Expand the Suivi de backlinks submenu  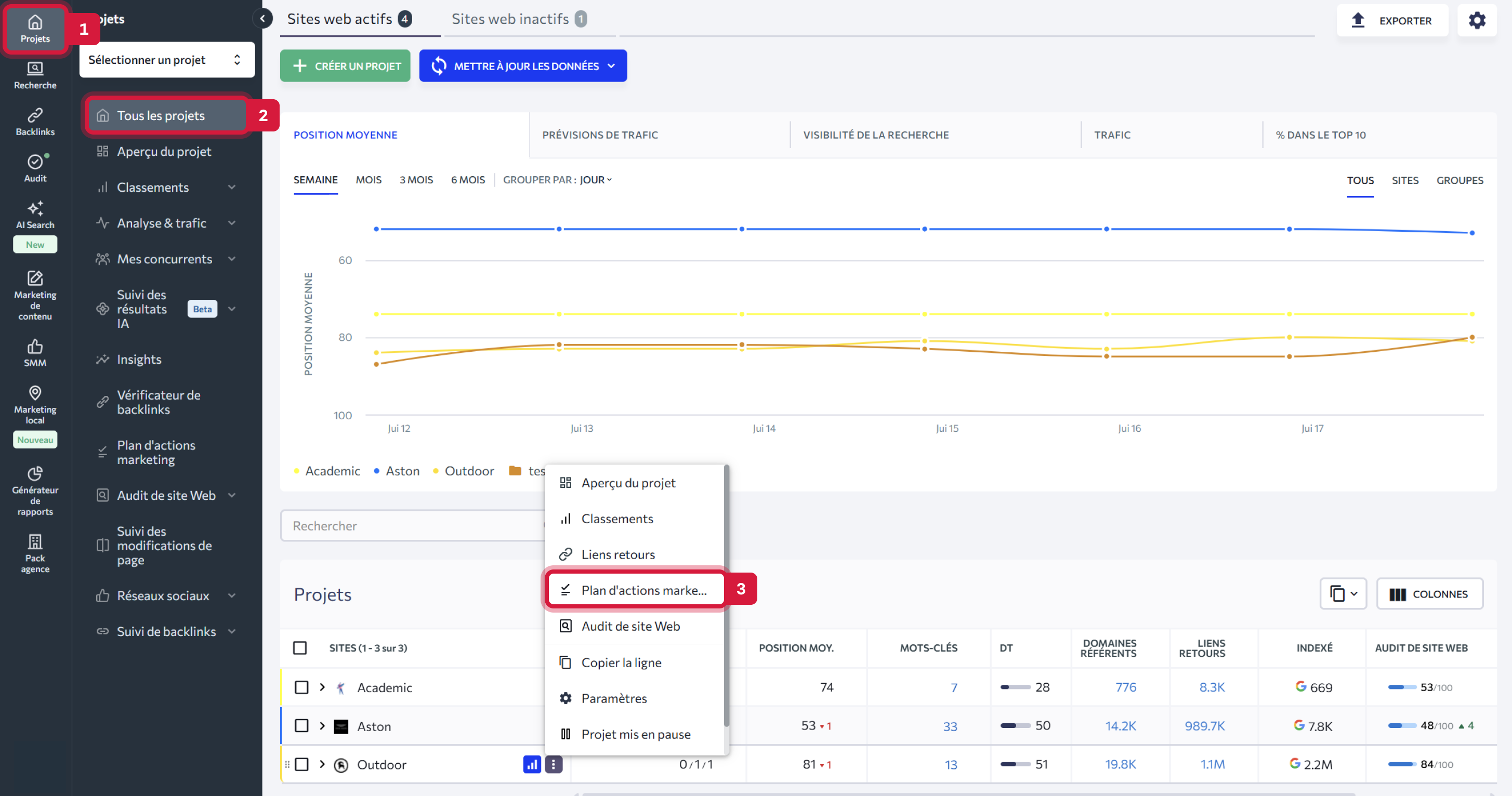(x=232, y=631)
